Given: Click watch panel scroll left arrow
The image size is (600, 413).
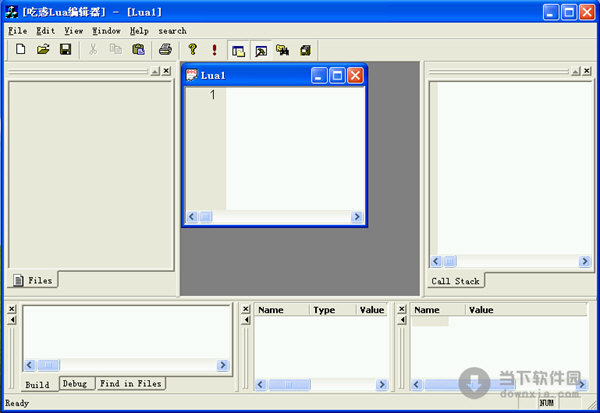Looking at the screenshot, I should tap(417, 384).
